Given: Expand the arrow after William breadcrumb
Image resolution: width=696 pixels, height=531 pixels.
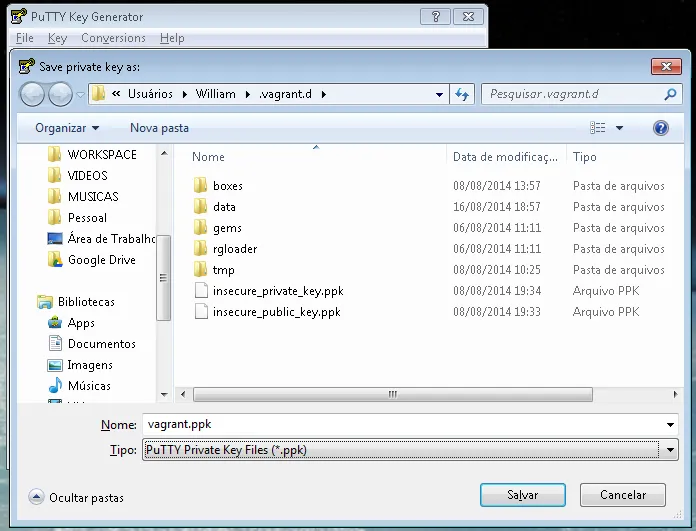Looking at the screenshot, I should pos(248,94).
